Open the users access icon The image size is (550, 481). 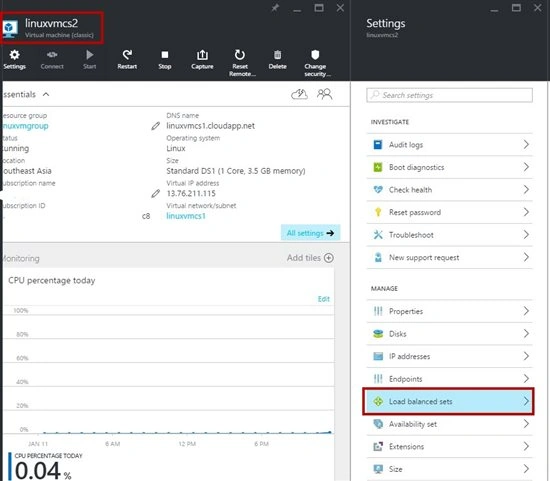pos(324,94)
